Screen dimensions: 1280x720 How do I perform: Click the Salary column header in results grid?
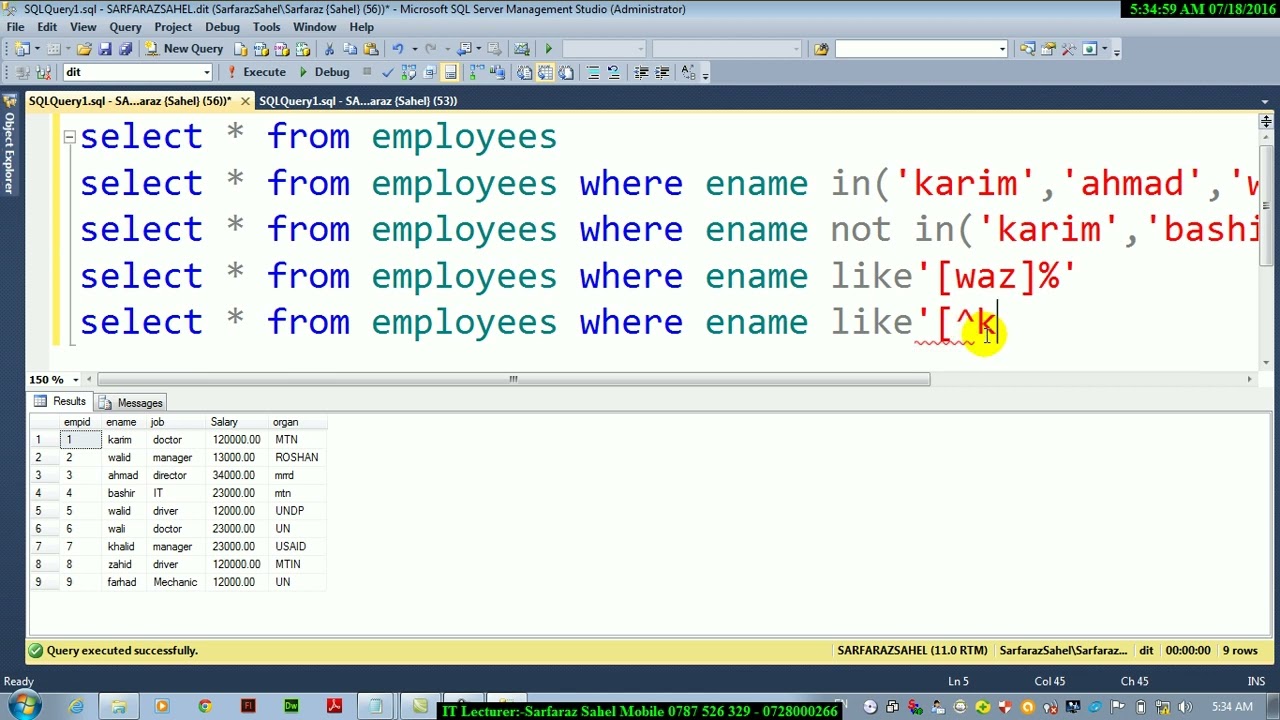click(x=238, y=422)
